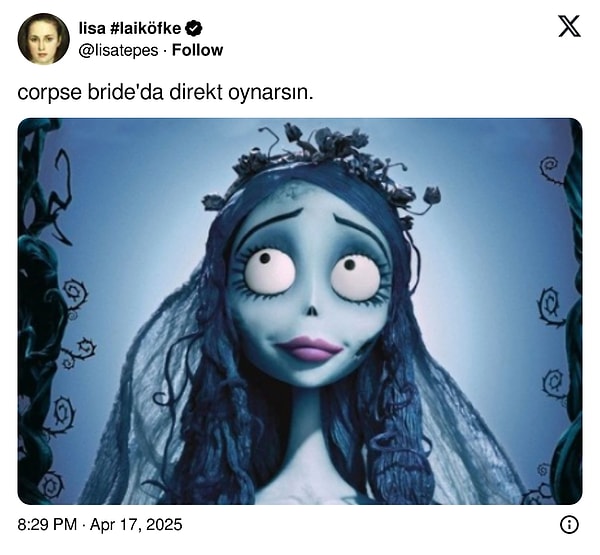Open lisa's round profile avatar
This screenshot has height=555, width=600.
coord(44,39)
